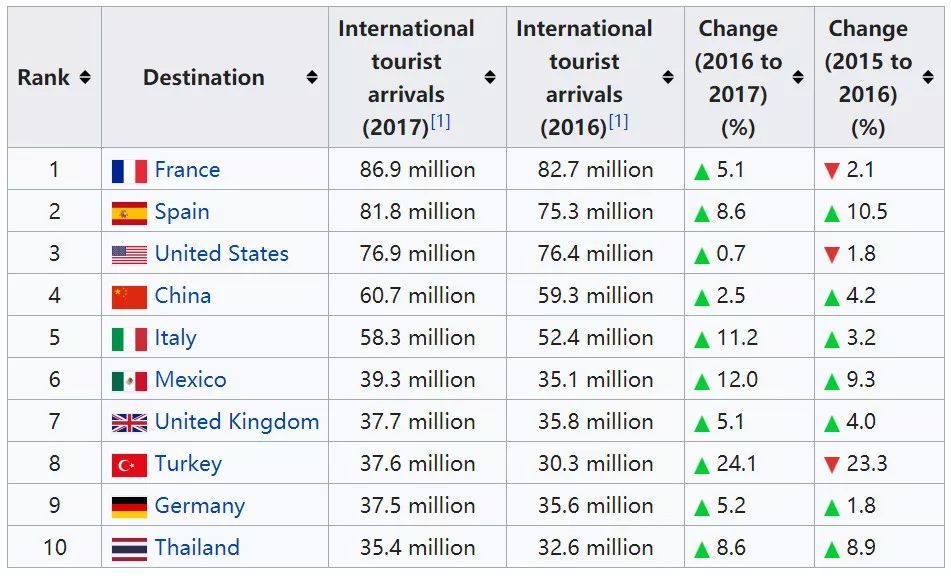The width and height of the screenshot is (951, 576).
Task: Click the China flag icon
Action: pyautogui.click(x=129, y=297)
